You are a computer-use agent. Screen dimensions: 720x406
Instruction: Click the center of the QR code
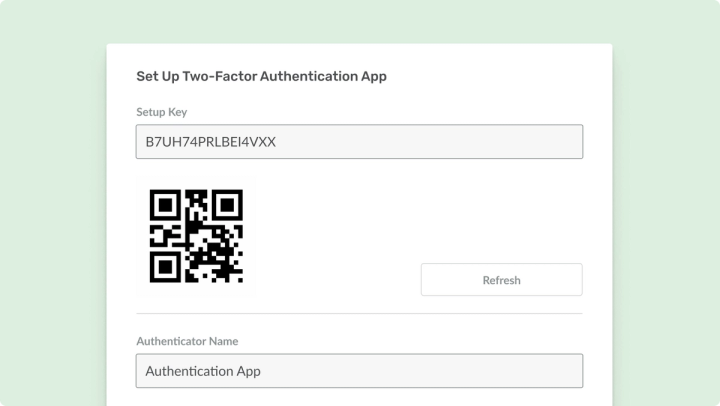196,236
